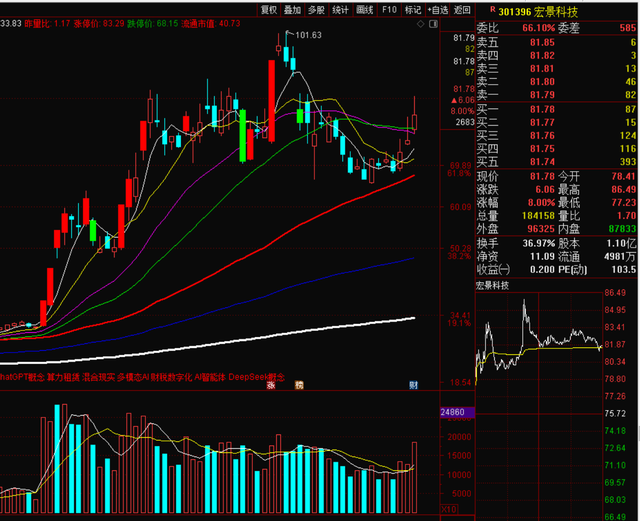Click the red 涨 event marker
This screenshot has height=521, width=640.
click(x=271, y=385)
